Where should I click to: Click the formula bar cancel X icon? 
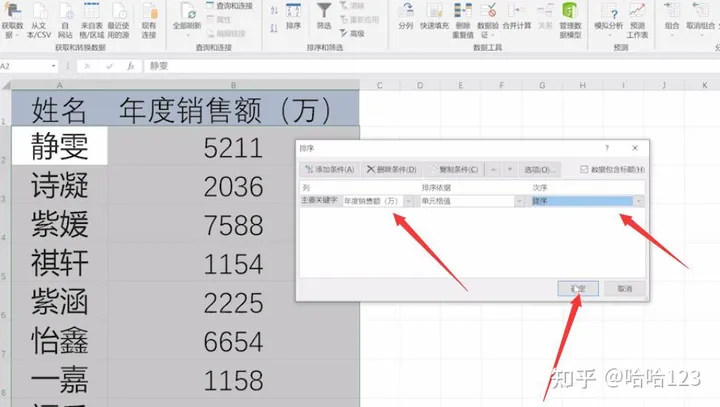87,66
